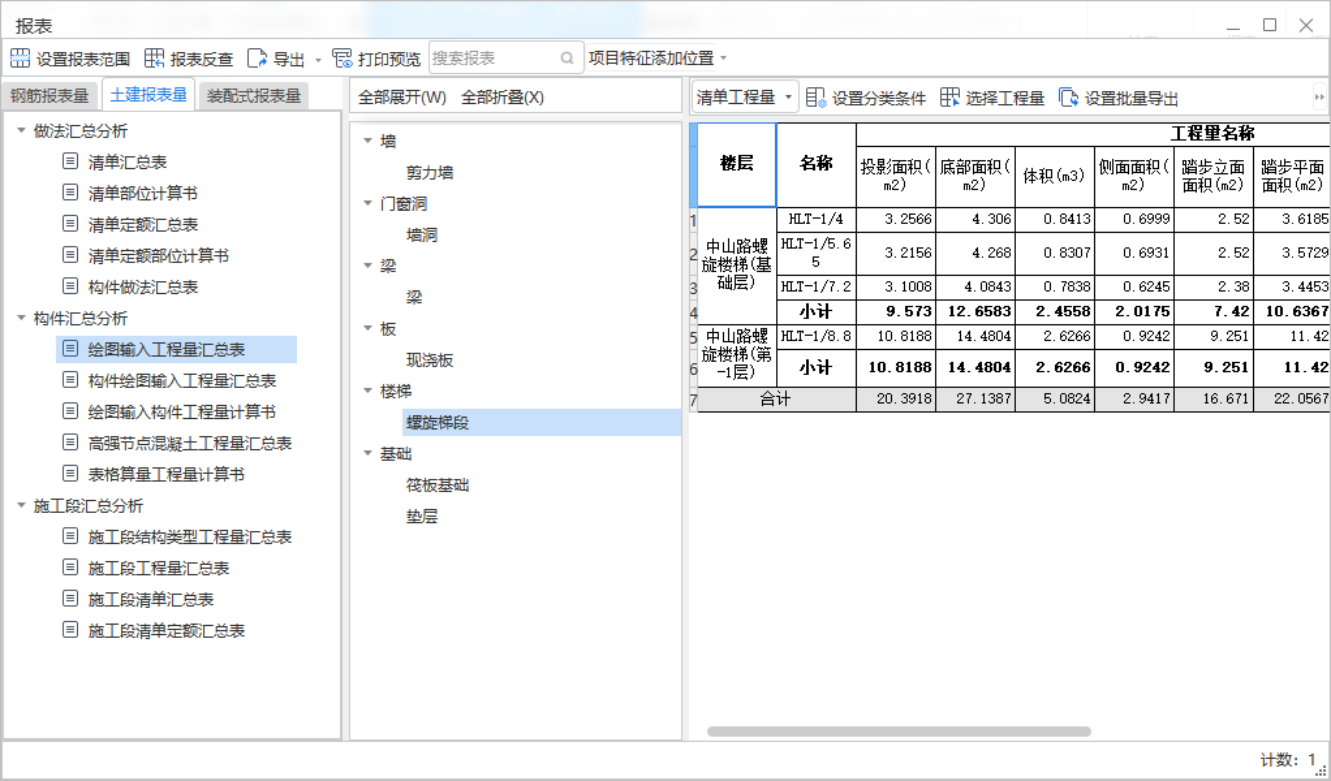Click 选择工程量 label text
Screen dimensions: 1331x781
tap(1005, 98)
